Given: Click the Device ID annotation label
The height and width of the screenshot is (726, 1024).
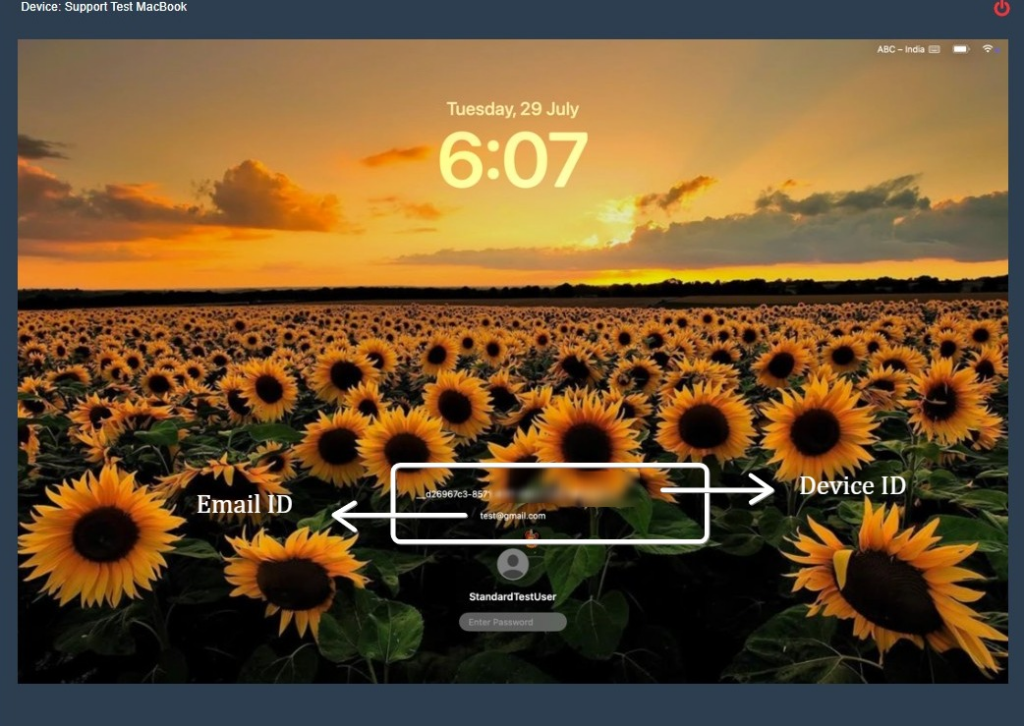Looking at the screenshot, I should coord(852,486).
